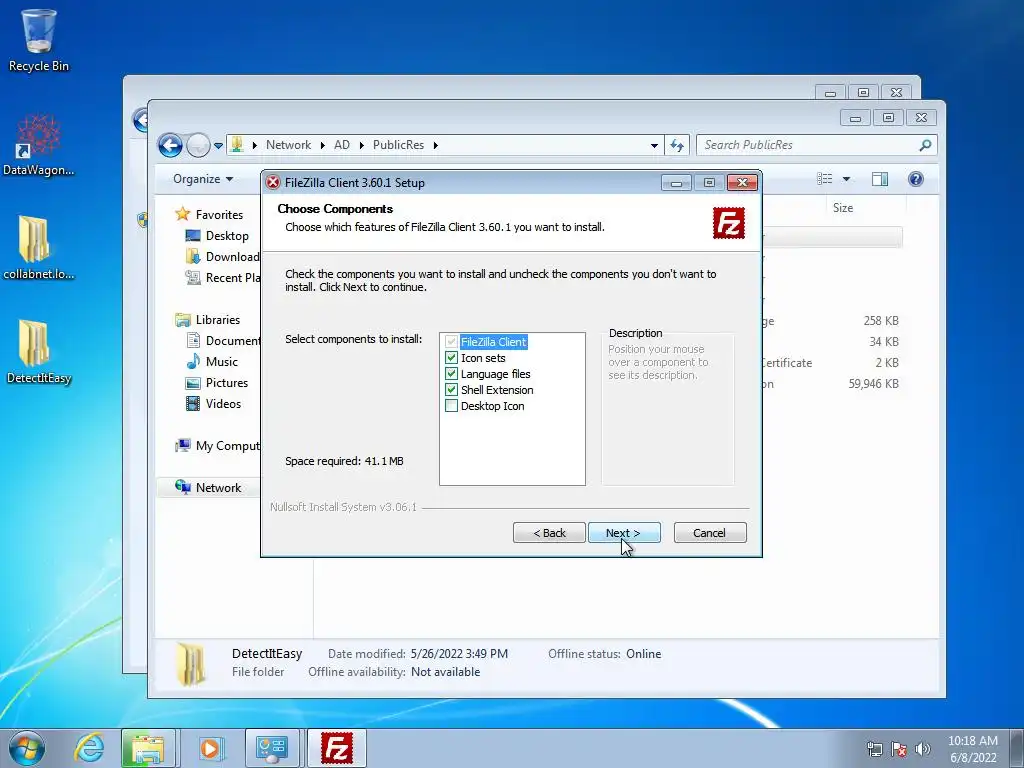Open the address bar history dropdown
The height and width of the screenshot is (768, 1024).
[654, 146]
